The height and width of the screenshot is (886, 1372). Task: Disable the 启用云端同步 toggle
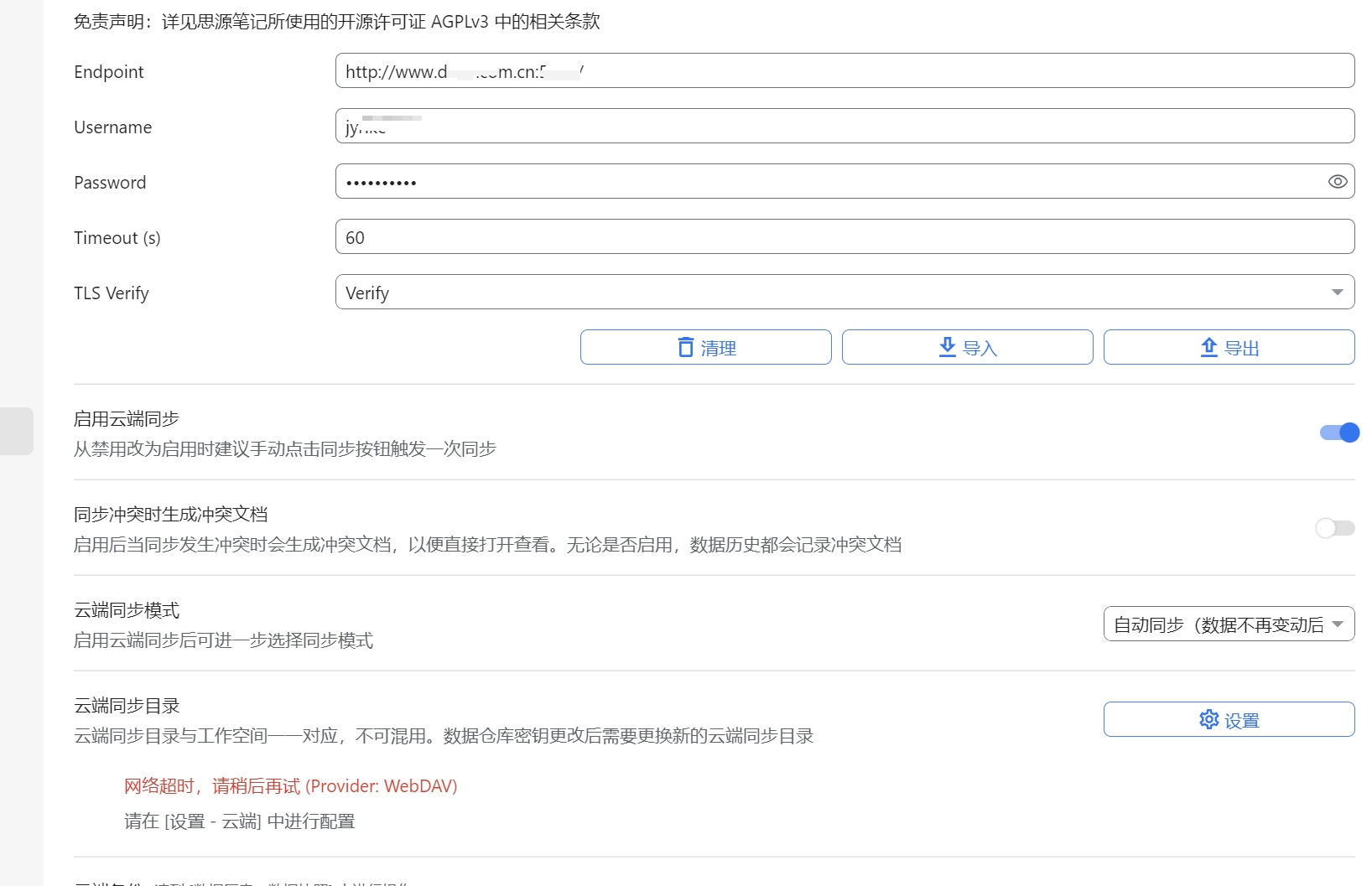(x=1338, y=433)
